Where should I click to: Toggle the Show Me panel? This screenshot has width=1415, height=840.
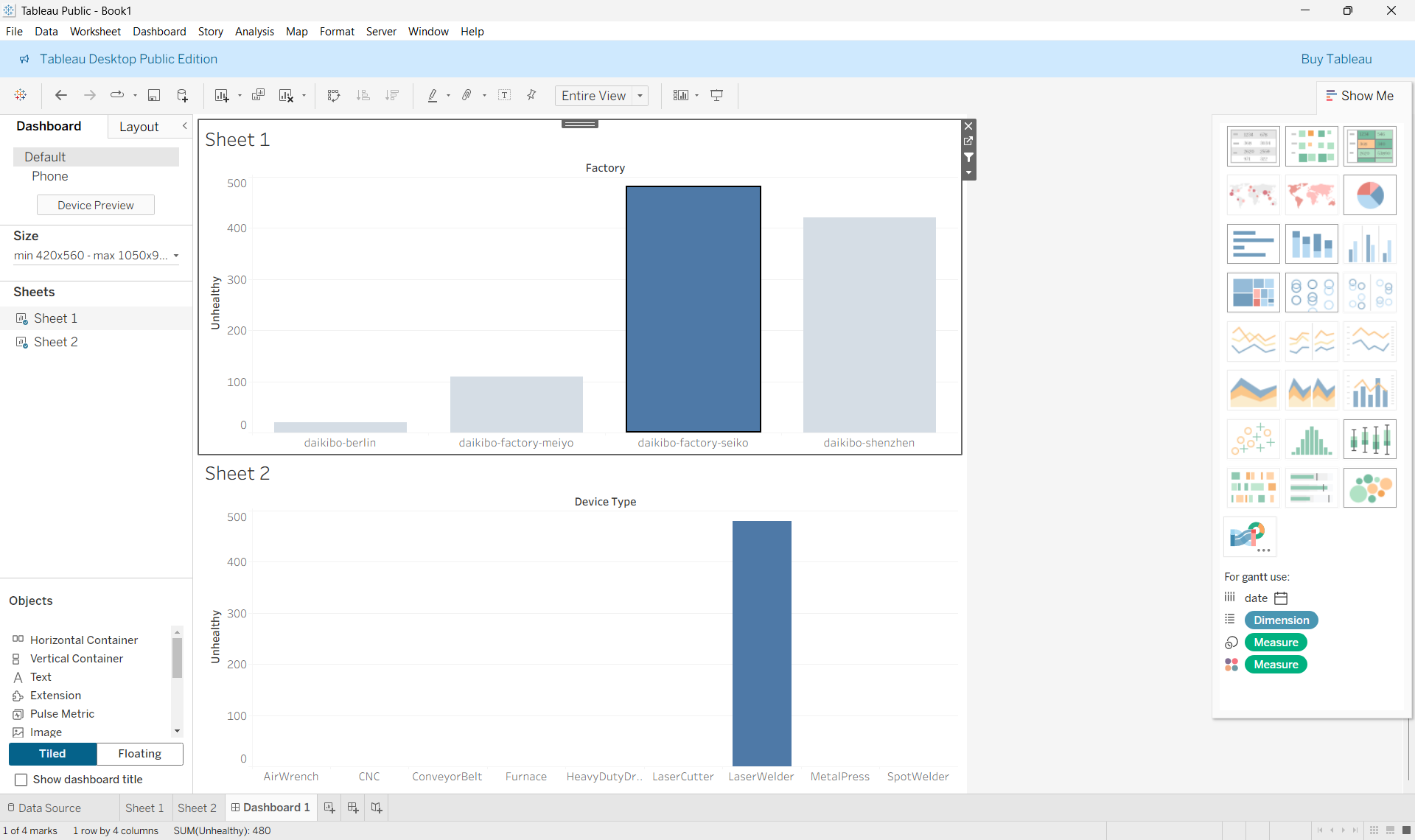[x=1360, y=95]
